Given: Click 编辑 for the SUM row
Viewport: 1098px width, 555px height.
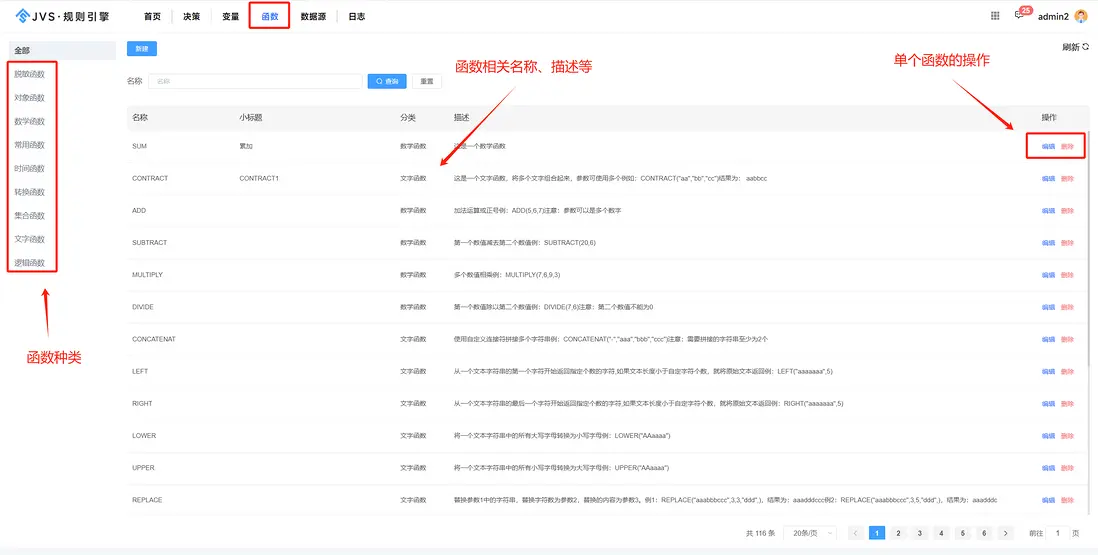Looking at the screenshot, I should [1048, 146].
